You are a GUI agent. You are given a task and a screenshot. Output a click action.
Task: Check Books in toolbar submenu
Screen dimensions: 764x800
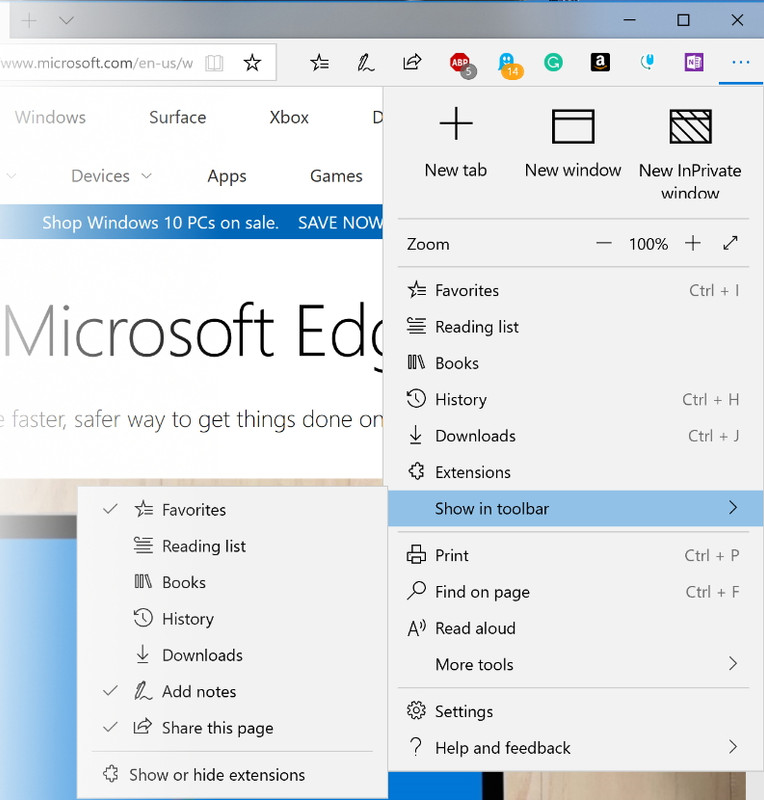point(232,583)
